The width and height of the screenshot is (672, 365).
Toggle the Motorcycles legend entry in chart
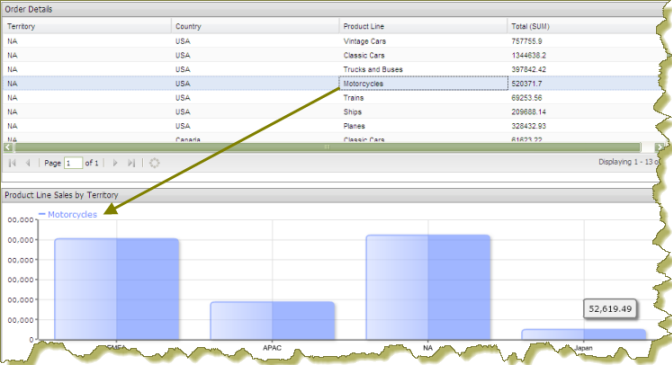68,214
